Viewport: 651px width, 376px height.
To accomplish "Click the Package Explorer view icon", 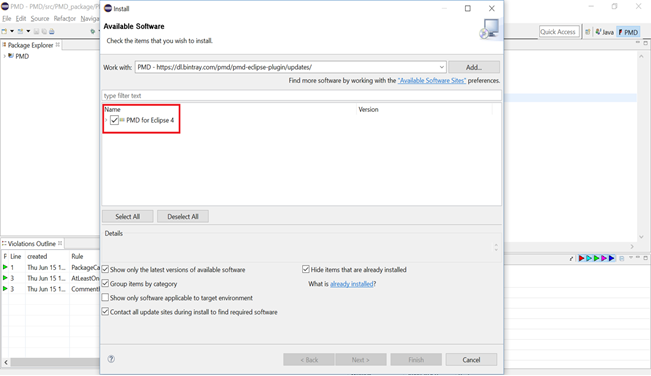I will pyautogui.click(x=4, y=45).
